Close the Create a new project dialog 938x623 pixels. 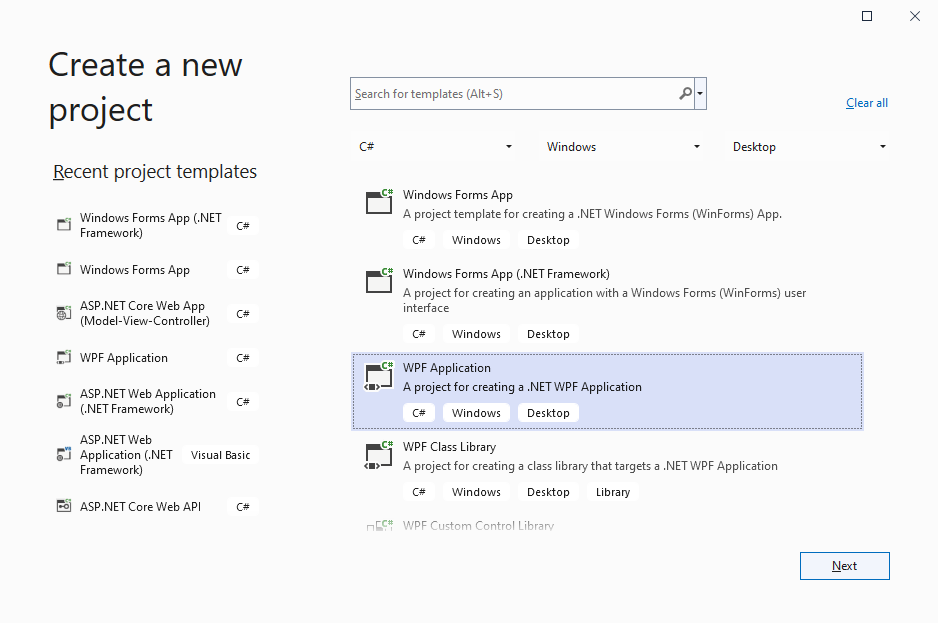coord(915,16)
